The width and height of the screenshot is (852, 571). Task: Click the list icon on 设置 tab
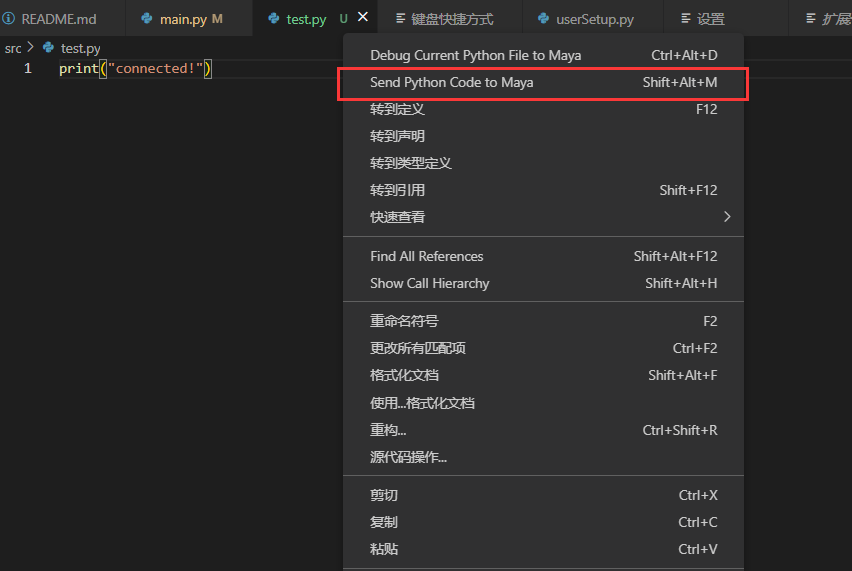pyautogui.click(x=686, y=18)
